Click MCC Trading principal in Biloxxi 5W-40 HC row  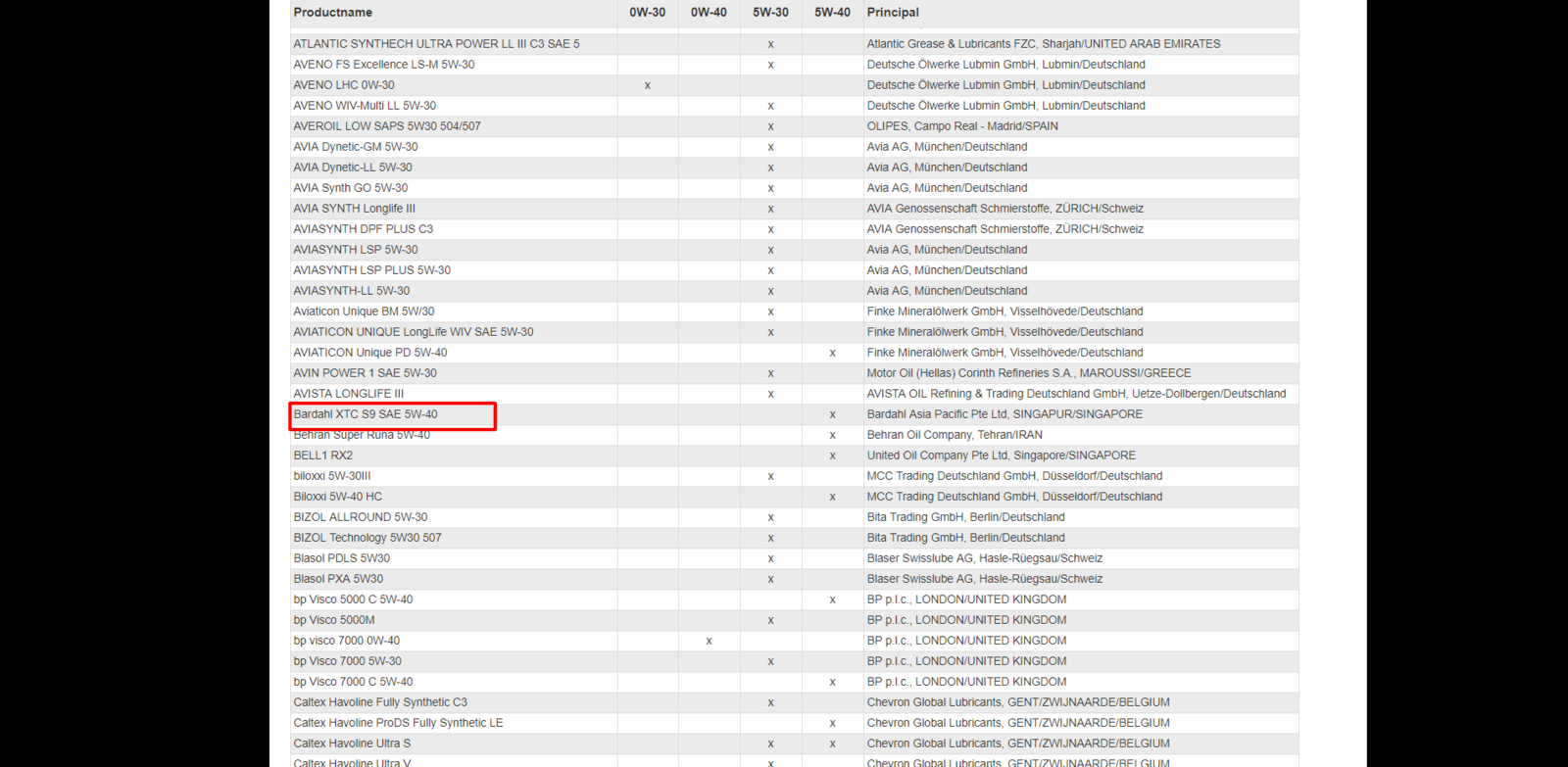point(1014,497)
